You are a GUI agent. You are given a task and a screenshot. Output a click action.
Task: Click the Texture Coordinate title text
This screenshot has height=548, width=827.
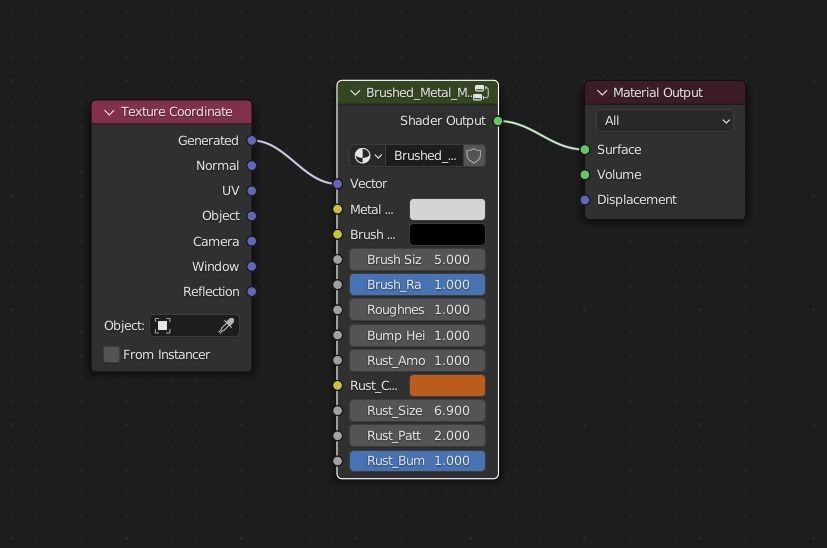[177, 112]
